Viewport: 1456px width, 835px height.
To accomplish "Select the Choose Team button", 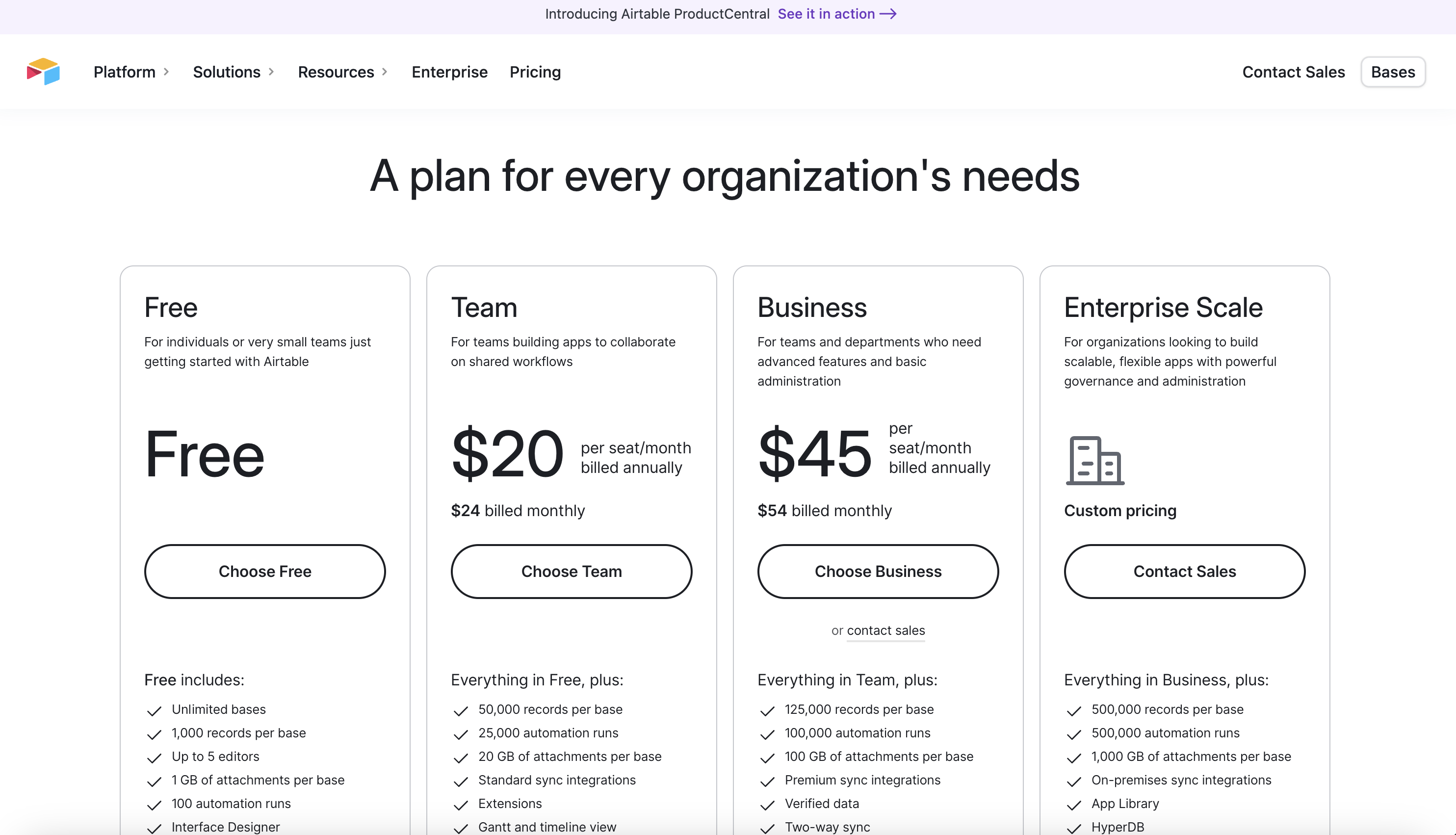I will click(x=571, y=571).
